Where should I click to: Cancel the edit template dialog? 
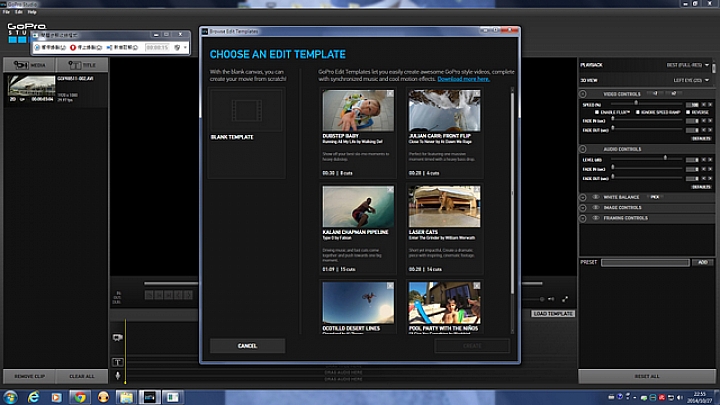(247, 346)
